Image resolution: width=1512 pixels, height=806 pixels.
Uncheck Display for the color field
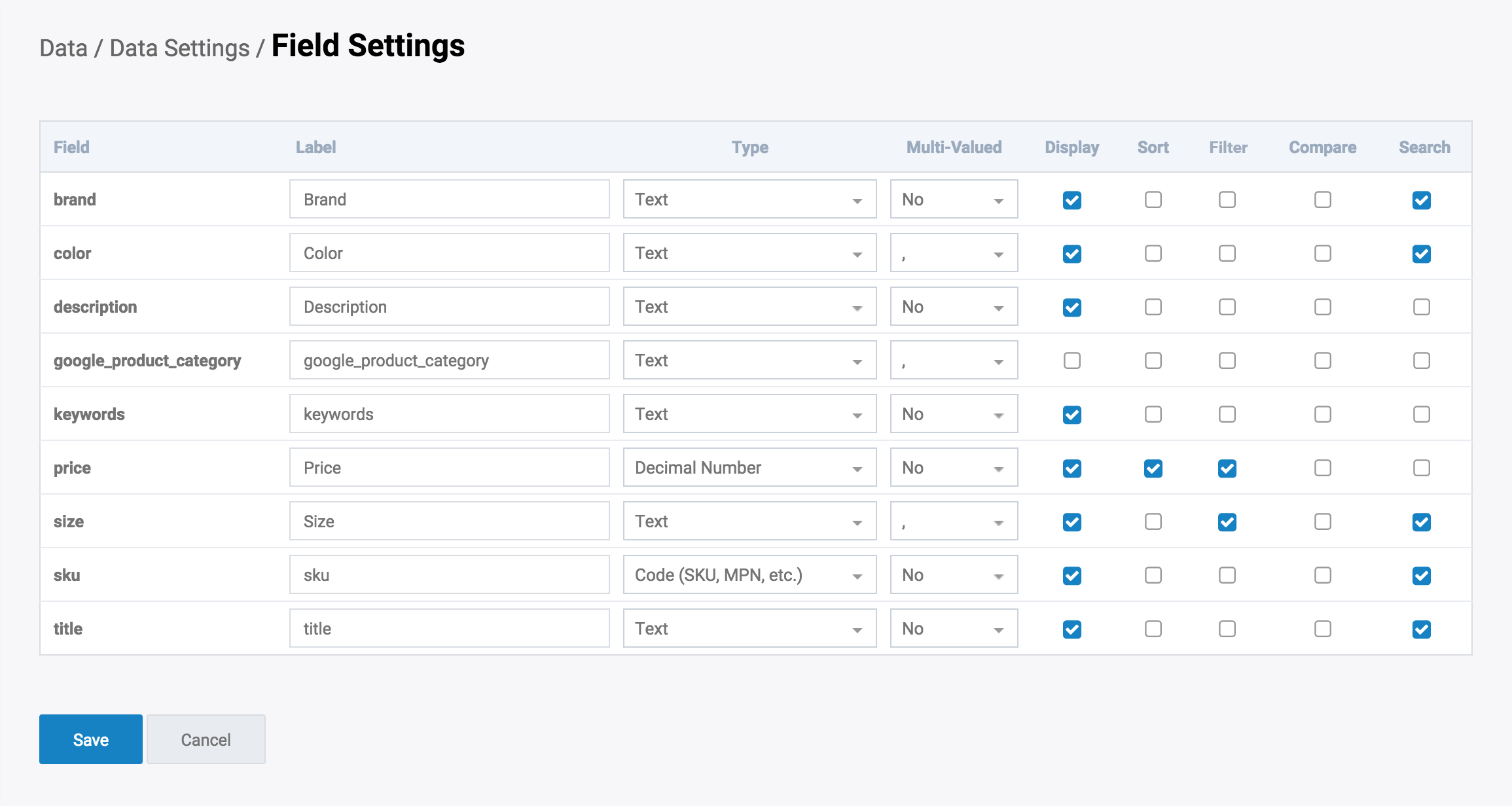(1071, 254)
